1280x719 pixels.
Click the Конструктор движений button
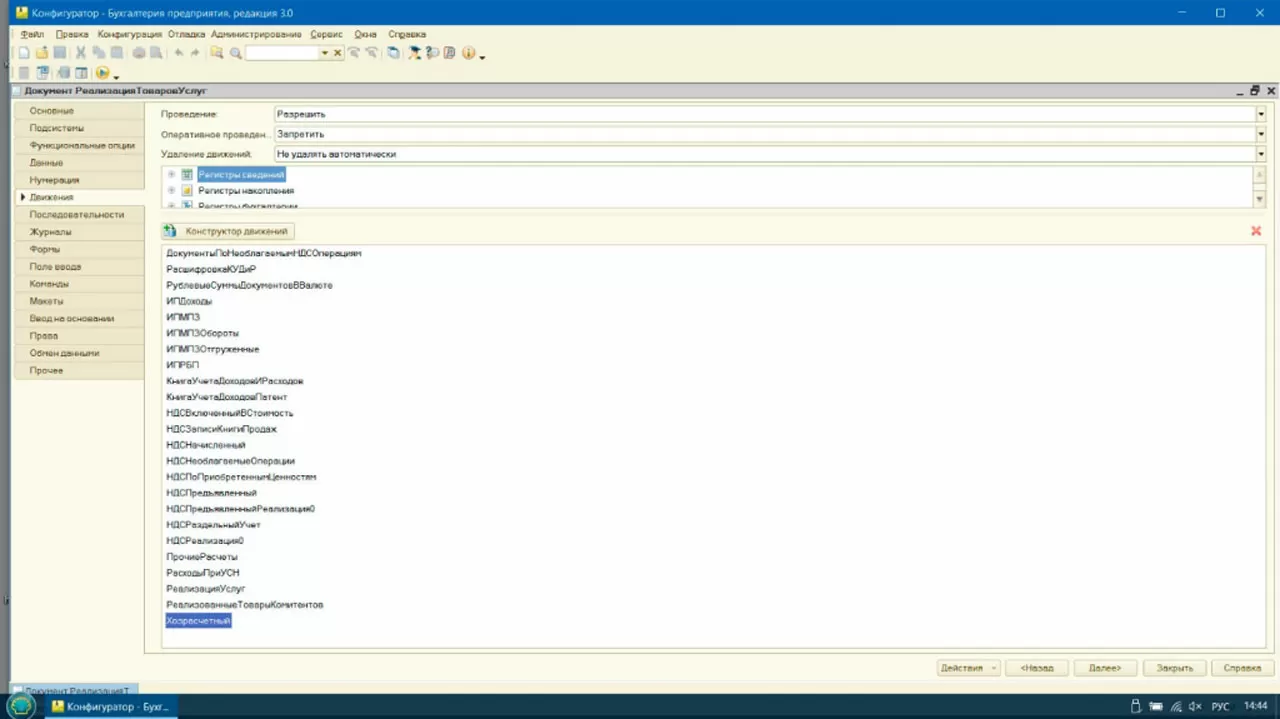tap(227, 231)
